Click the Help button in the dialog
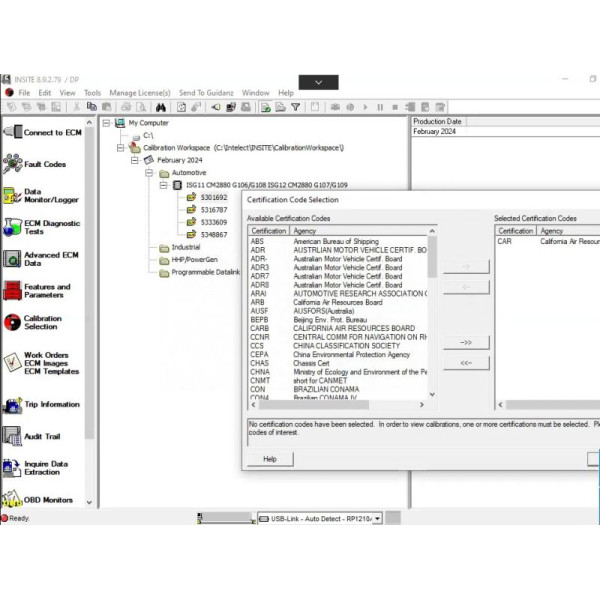 (270, 459)
